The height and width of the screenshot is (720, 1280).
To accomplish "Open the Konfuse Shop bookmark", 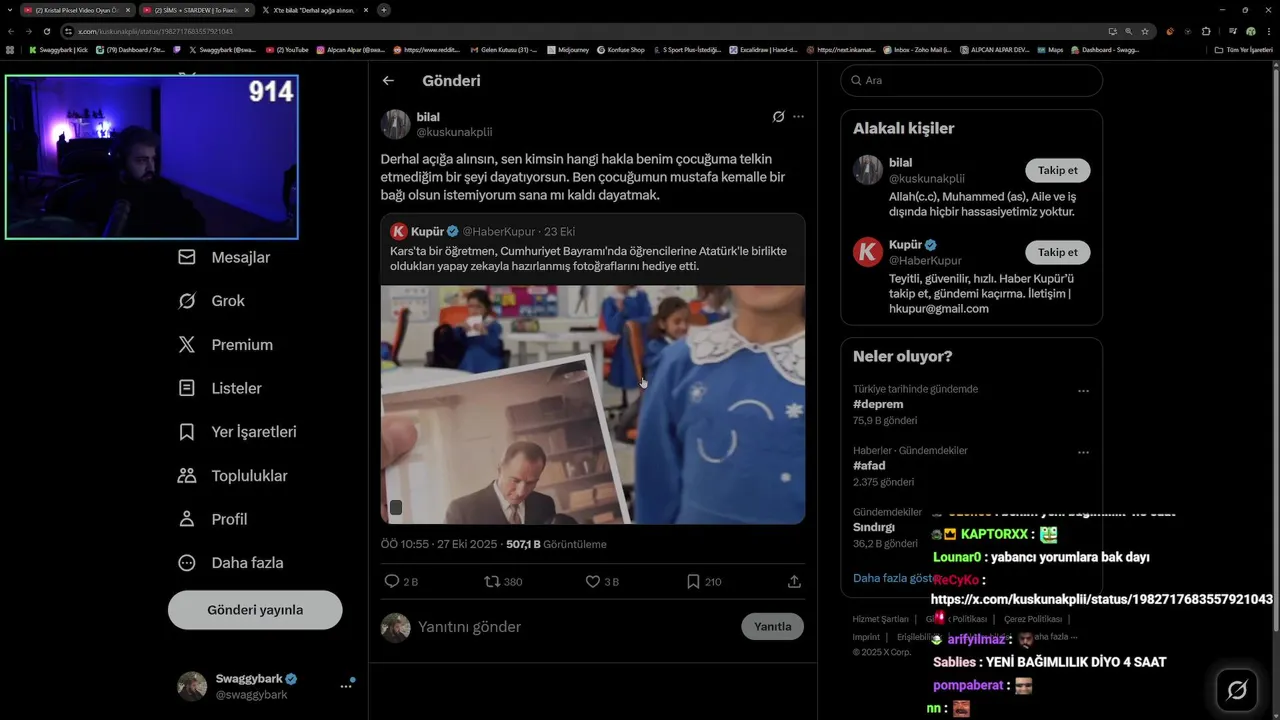I will point(620,49).
